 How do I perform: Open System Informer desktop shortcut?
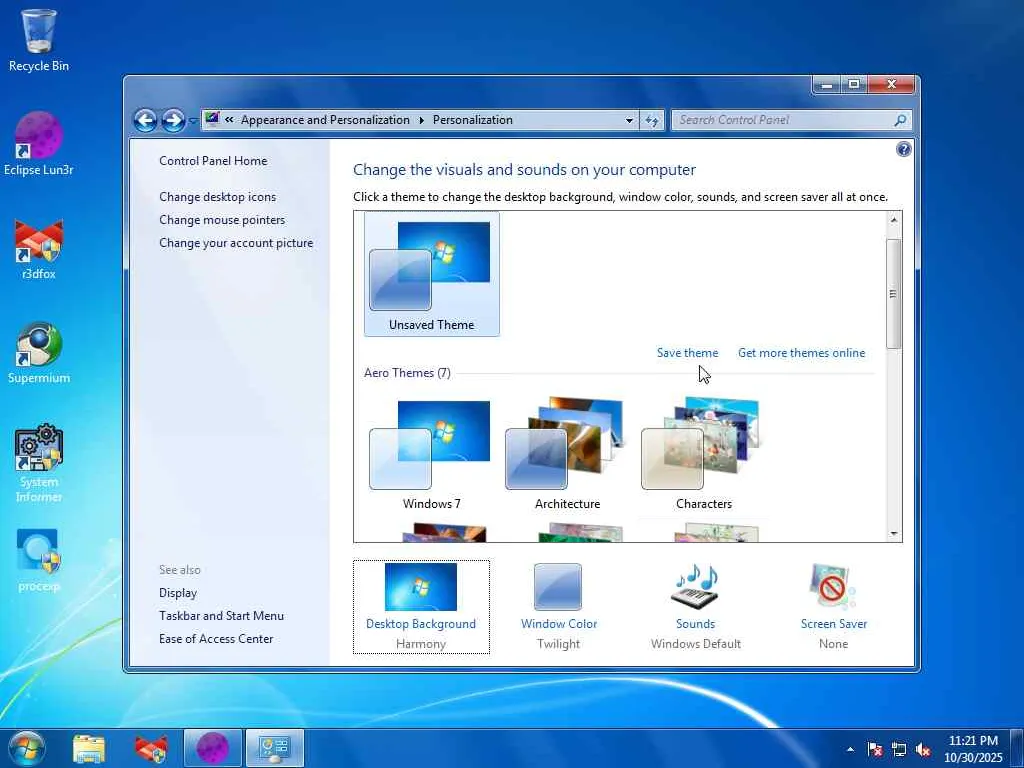click(39, 464)
